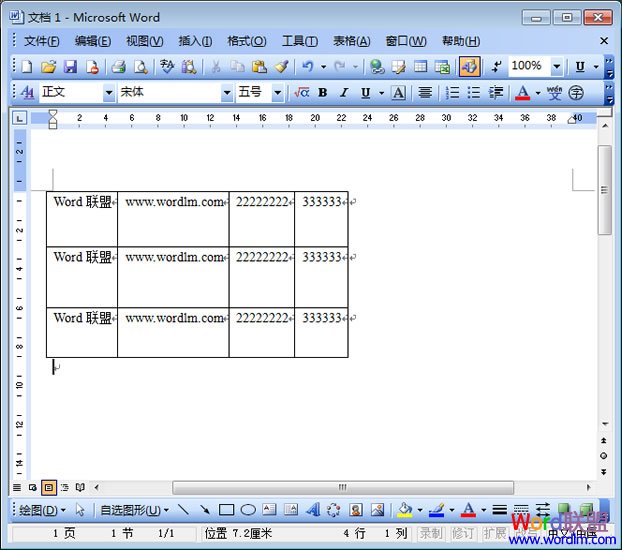Click the Print icon
This screenshot has height=550, width=622.
pos(118,67)
